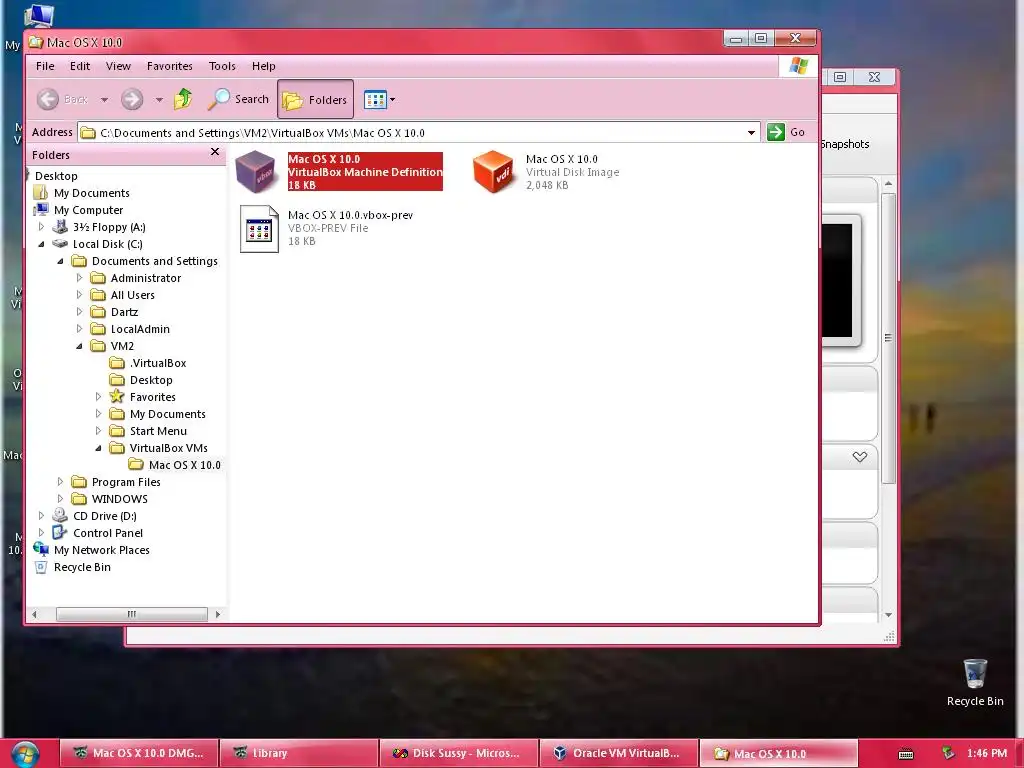Expand the 3½ Floppy (A:) node
1024x768 pixels.
pyautogui.click(x=41, y=227)
